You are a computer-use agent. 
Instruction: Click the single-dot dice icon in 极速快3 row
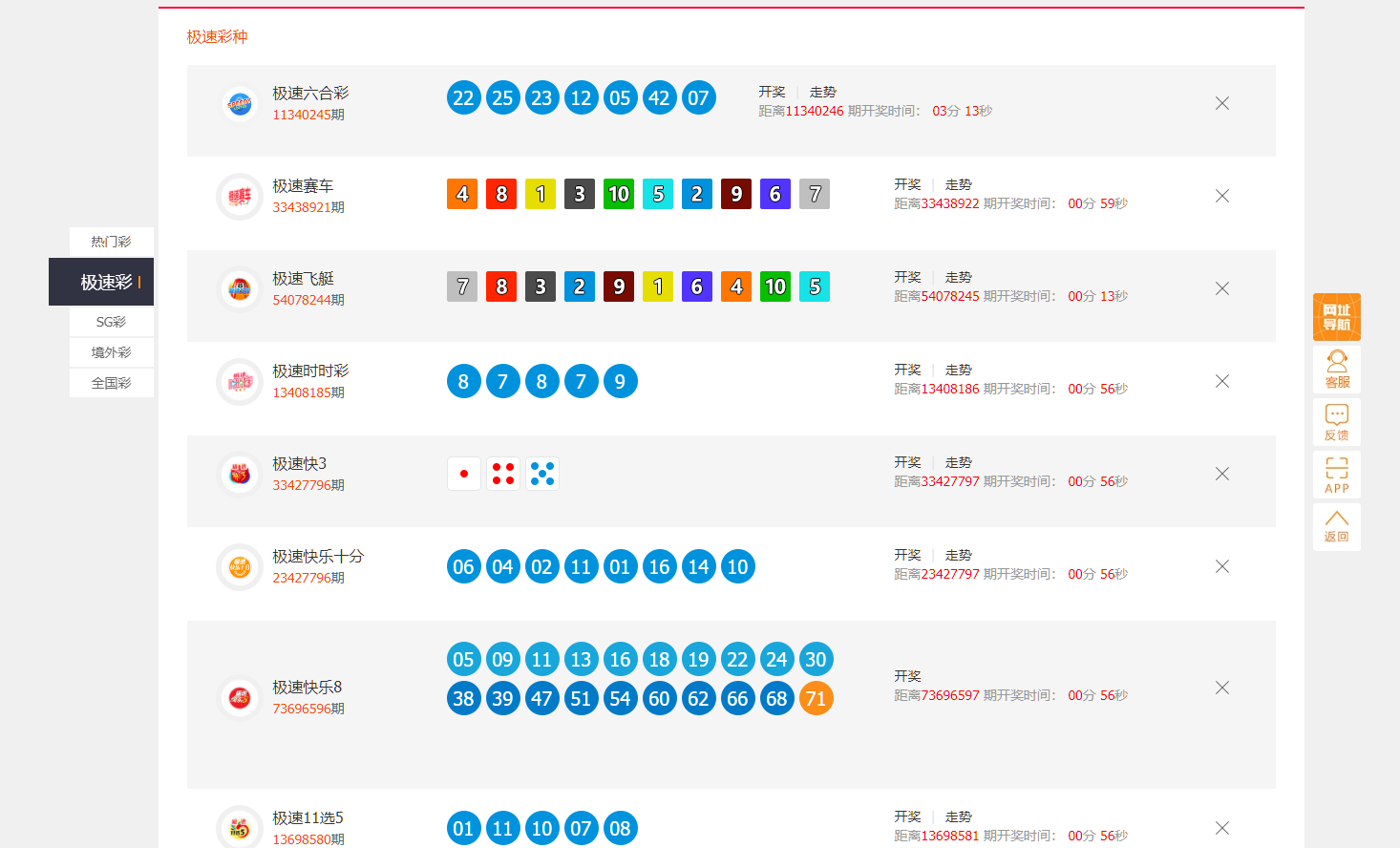463,473
